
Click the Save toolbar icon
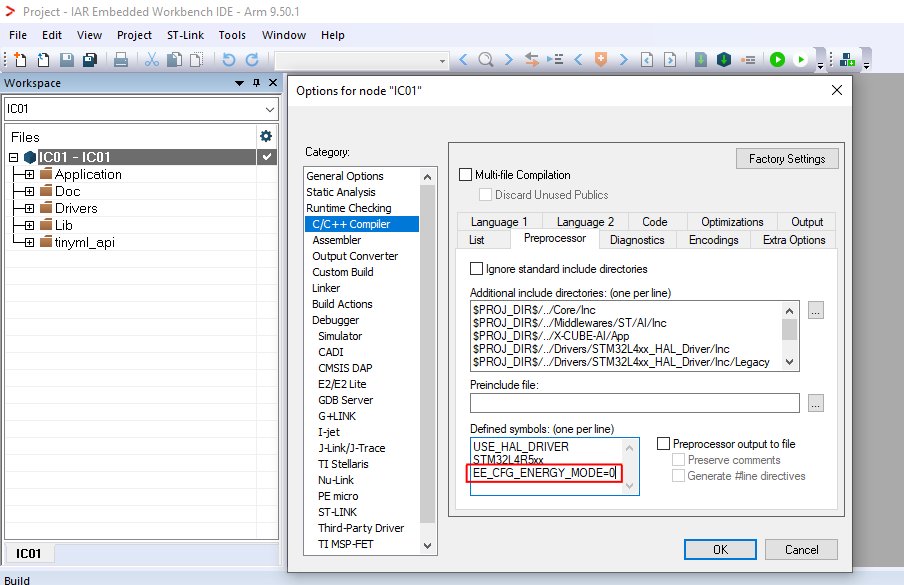(67, 59)
